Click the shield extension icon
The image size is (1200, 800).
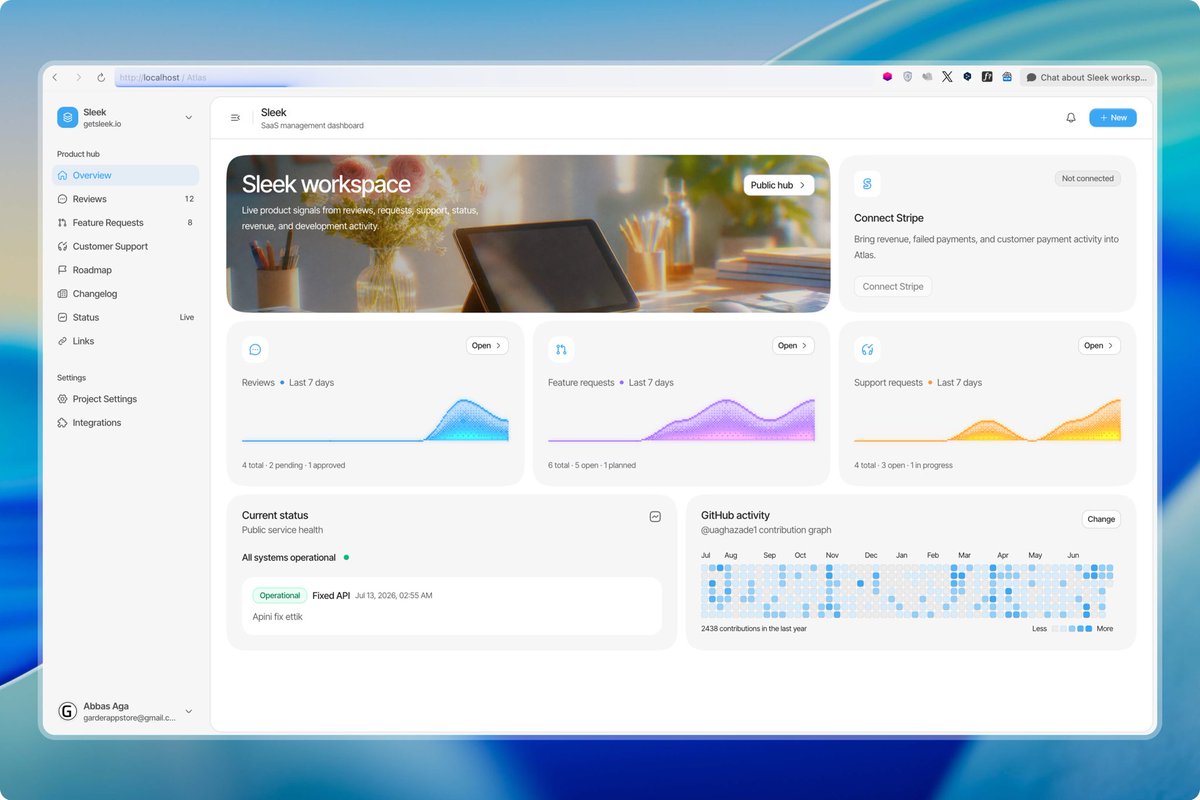point(907,77)
